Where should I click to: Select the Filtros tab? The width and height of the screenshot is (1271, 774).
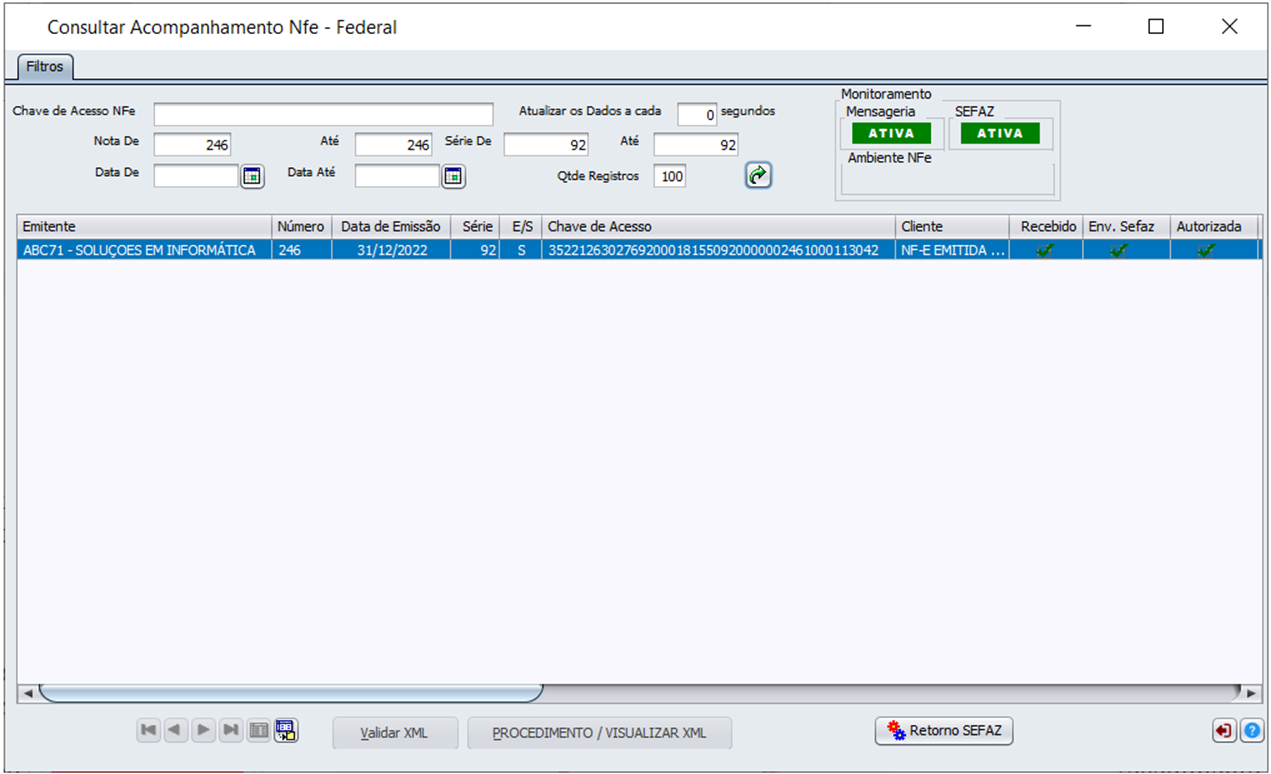click(45, 67)
